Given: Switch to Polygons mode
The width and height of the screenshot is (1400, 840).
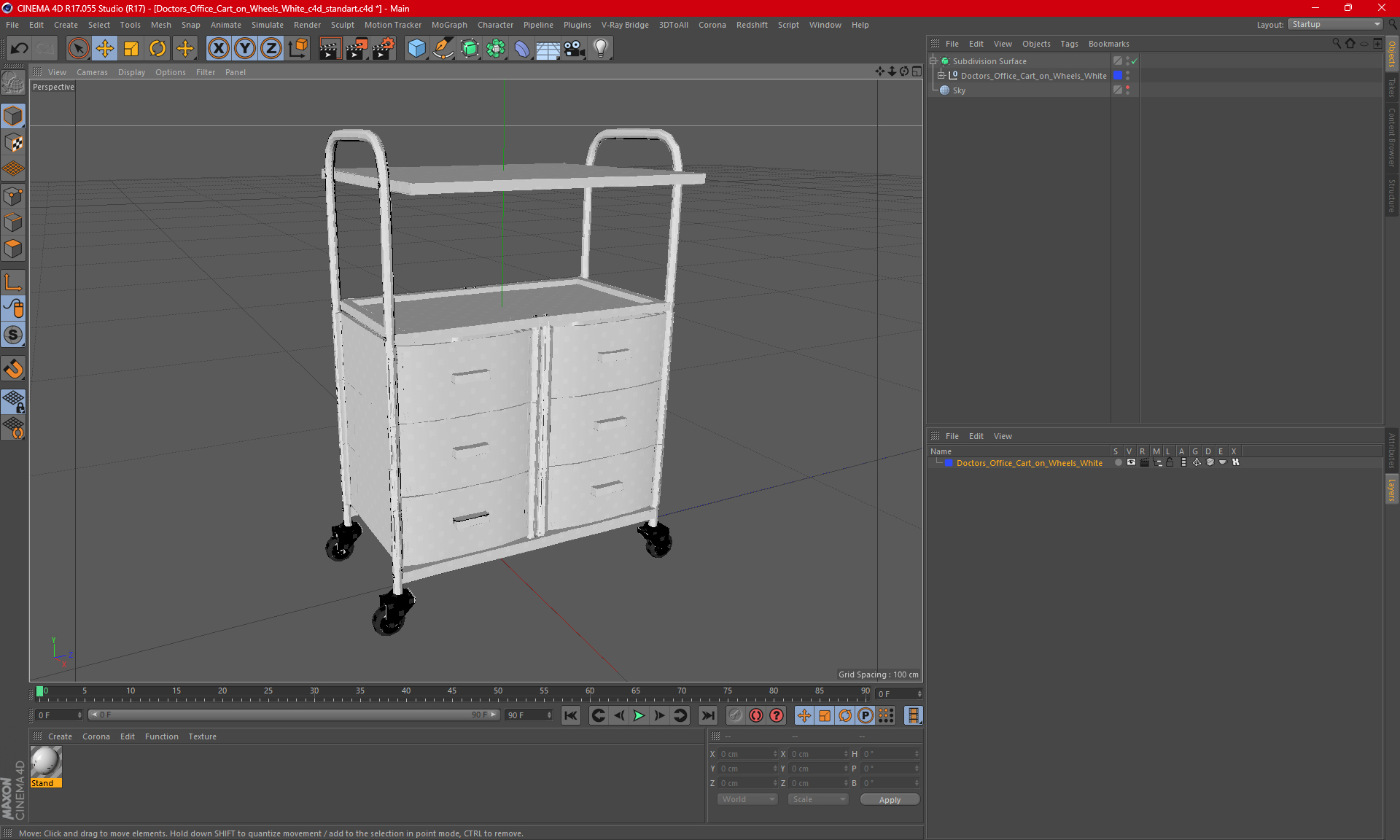Looking at the screenshot, I should click(x=13, y=249).
